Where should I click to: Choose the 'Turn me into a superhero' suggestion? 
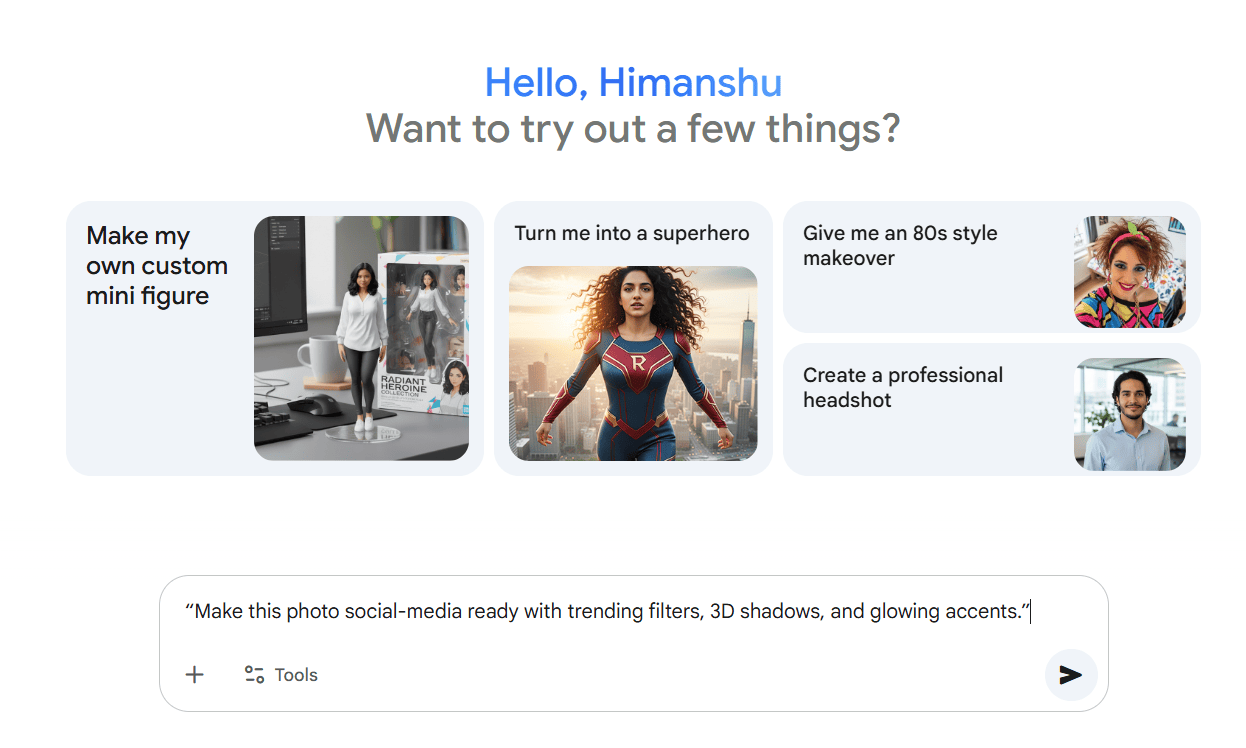[x=631, y=232]
